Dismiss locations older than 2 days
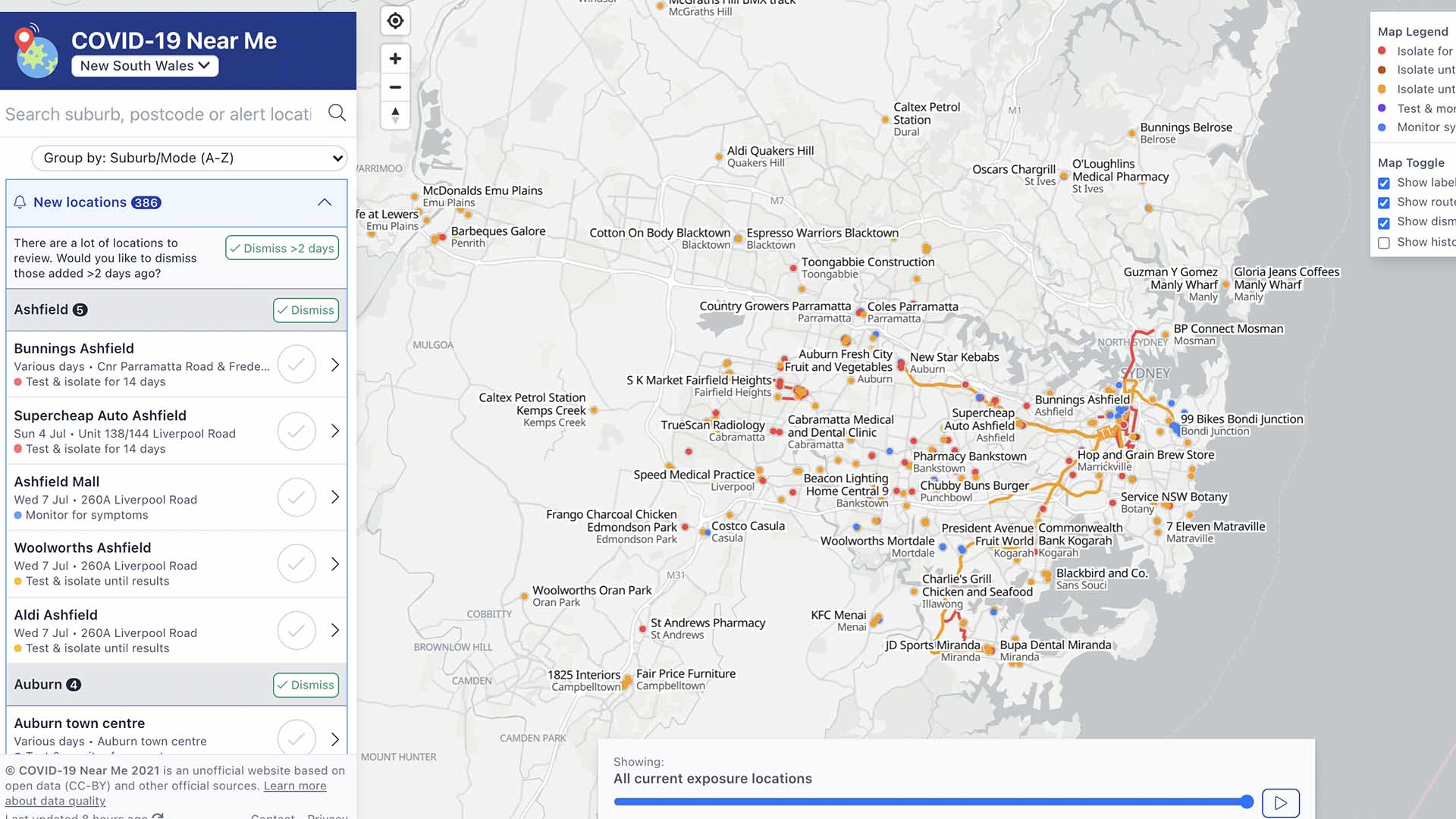 point(282,248)
